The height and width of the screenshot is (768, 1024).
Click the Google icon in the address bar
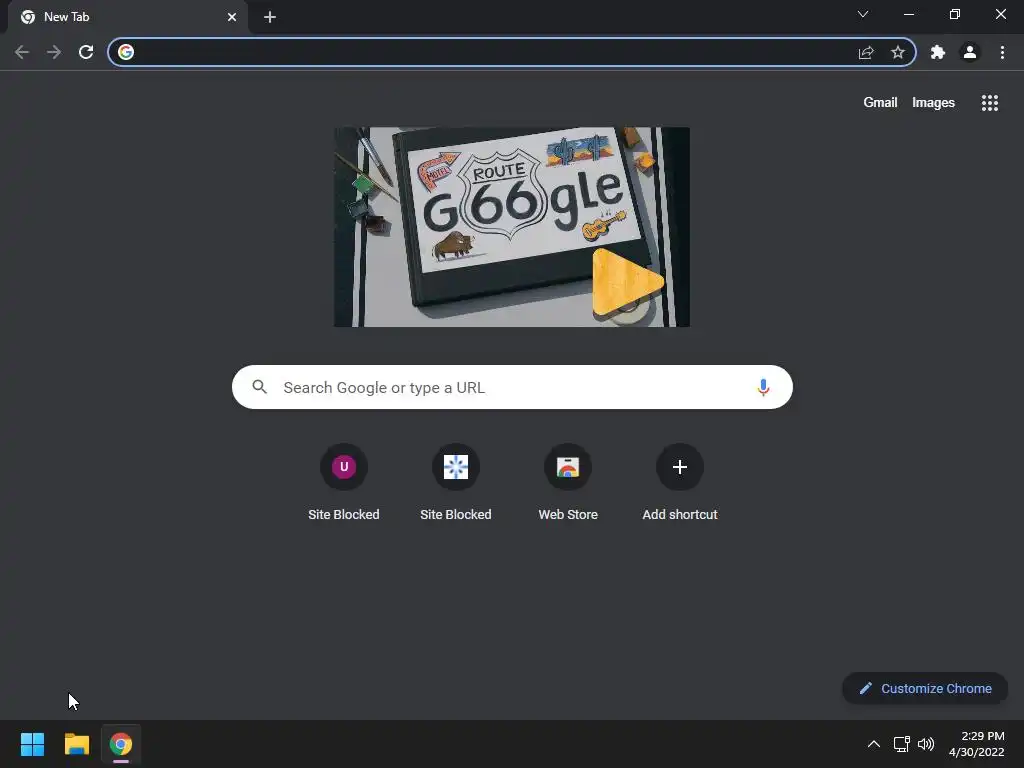(126, 52)
